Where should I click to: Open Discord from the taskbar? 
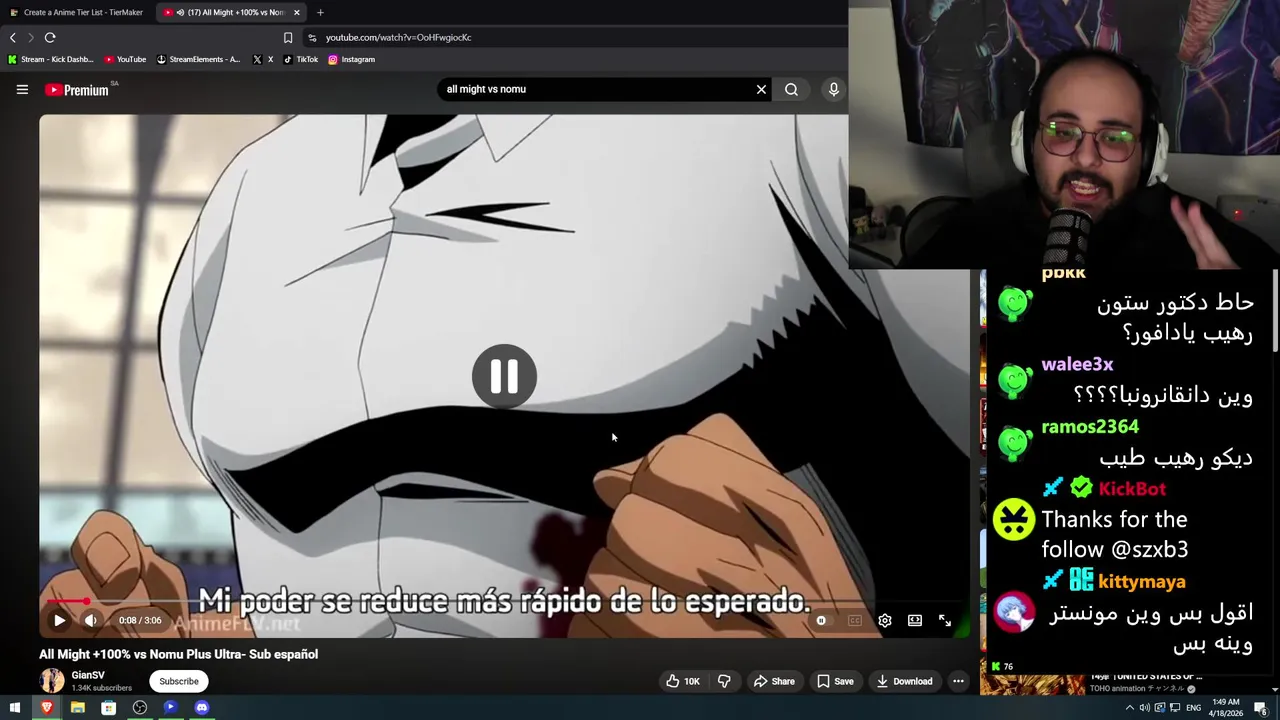tap(202, 708)
